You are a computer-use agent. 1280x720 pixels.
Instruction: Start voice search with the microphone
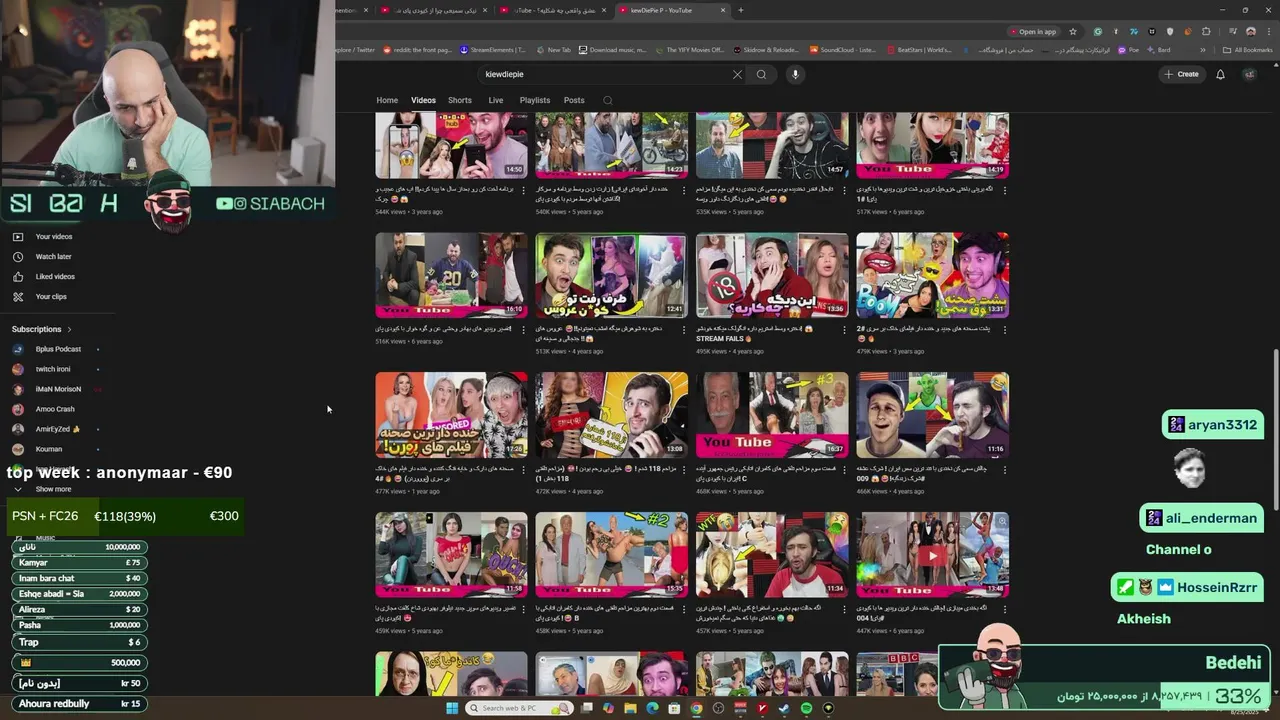(795, 74)
